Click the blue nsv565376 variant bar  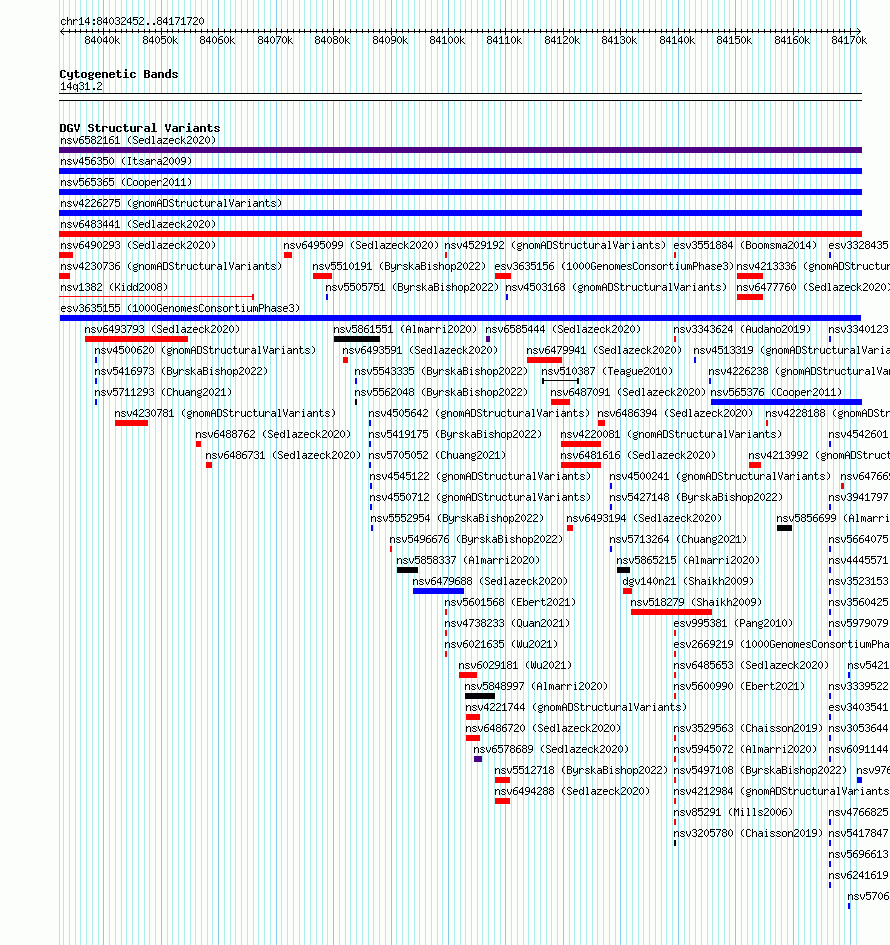click(x=786, y=402)
